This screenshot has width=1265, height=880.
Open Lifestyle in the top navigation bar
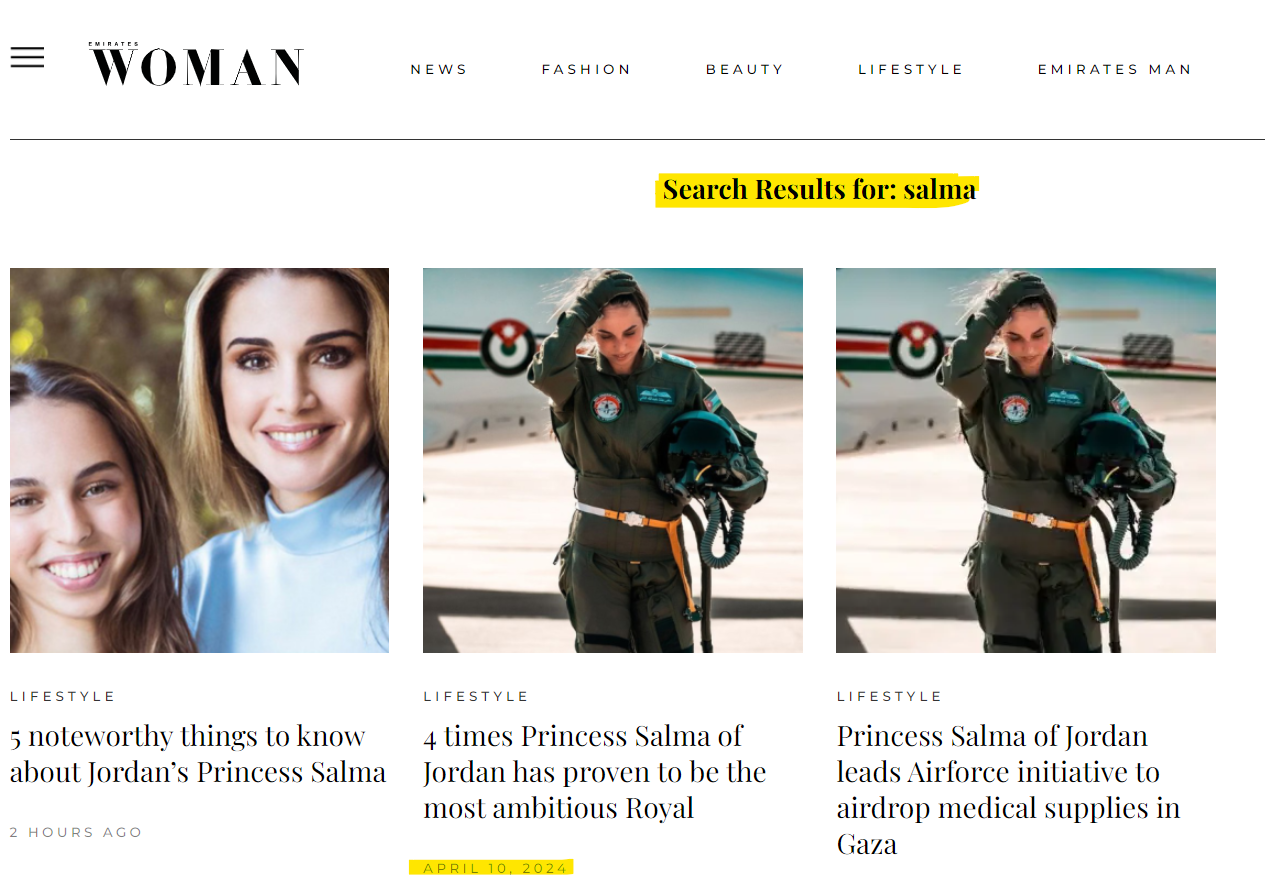911,69
